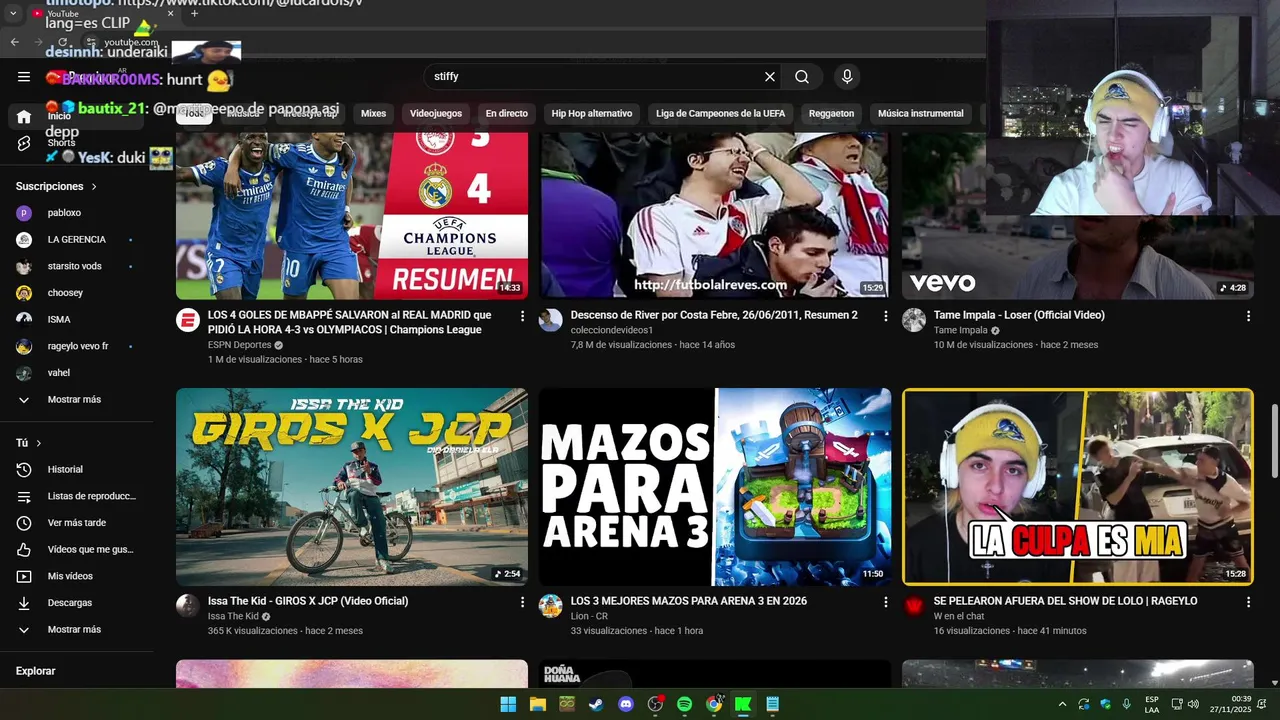The width and height of the screenshot is (1280, 720).
Task: Expand Mostrar más under Tú section
Action: click(x=76, y=630)
